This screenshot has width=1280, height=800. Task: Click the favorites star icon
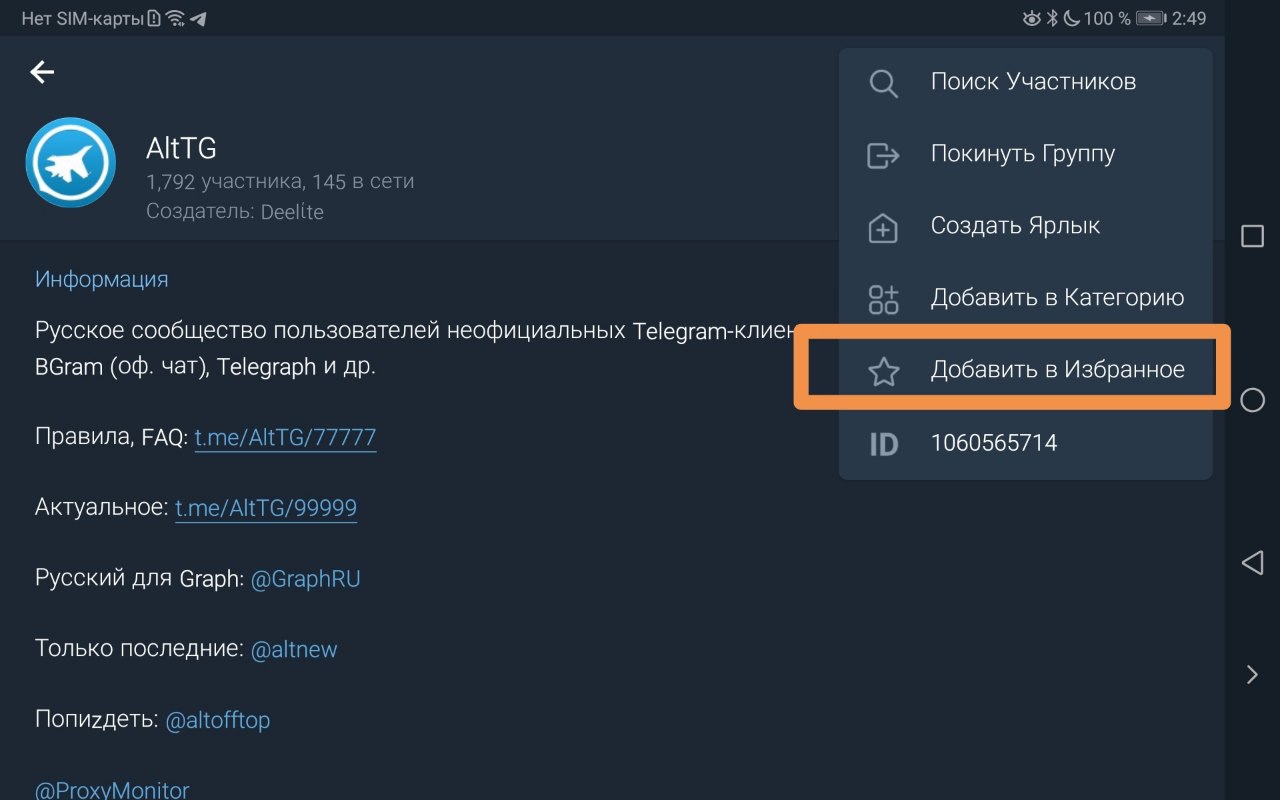click(x=883, y=371)
